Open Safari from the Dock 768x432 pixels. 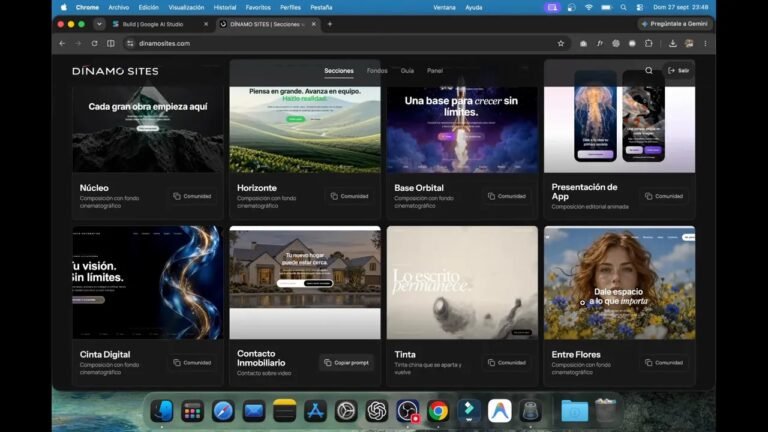223,411
